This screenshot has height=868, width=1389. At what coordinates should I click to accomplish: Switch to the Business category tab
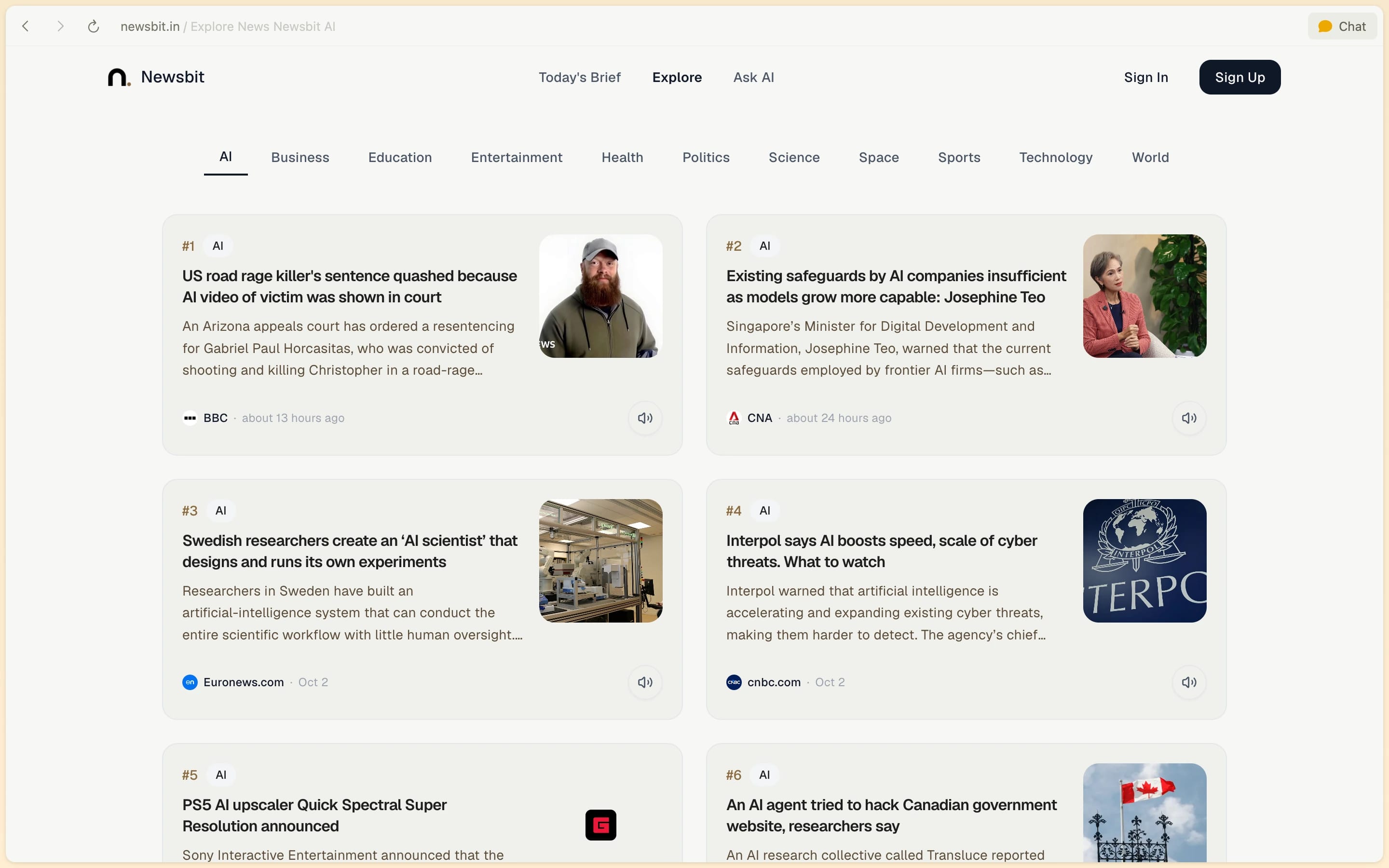pos(300,157)
